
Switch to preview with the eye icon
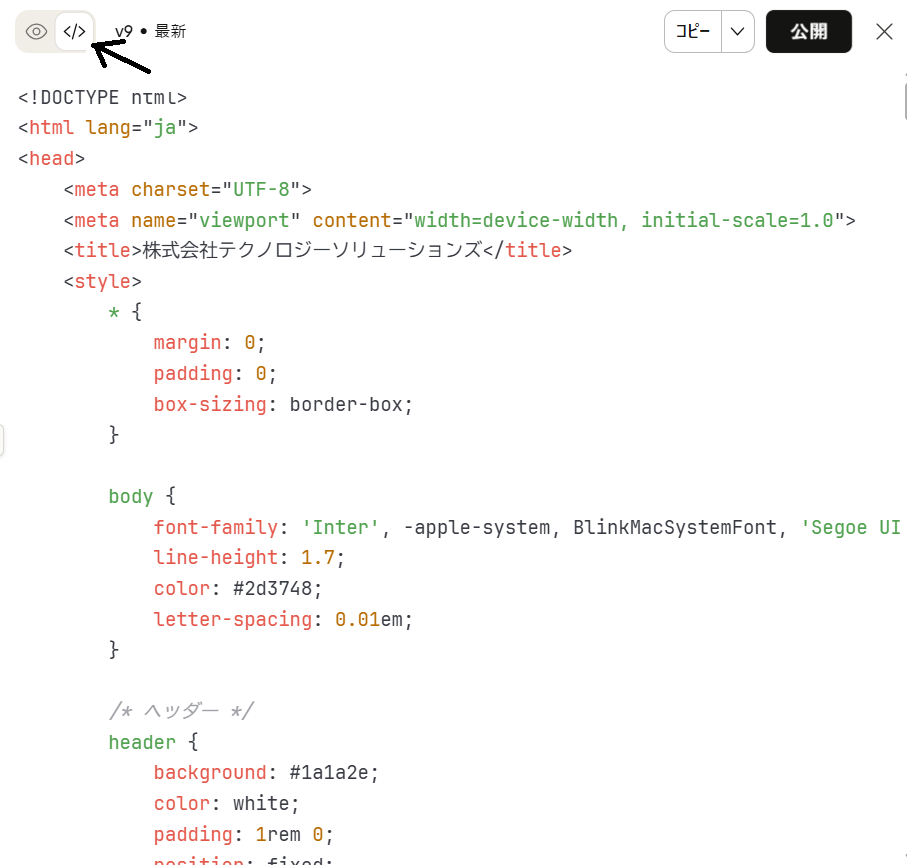coord(36,32)
